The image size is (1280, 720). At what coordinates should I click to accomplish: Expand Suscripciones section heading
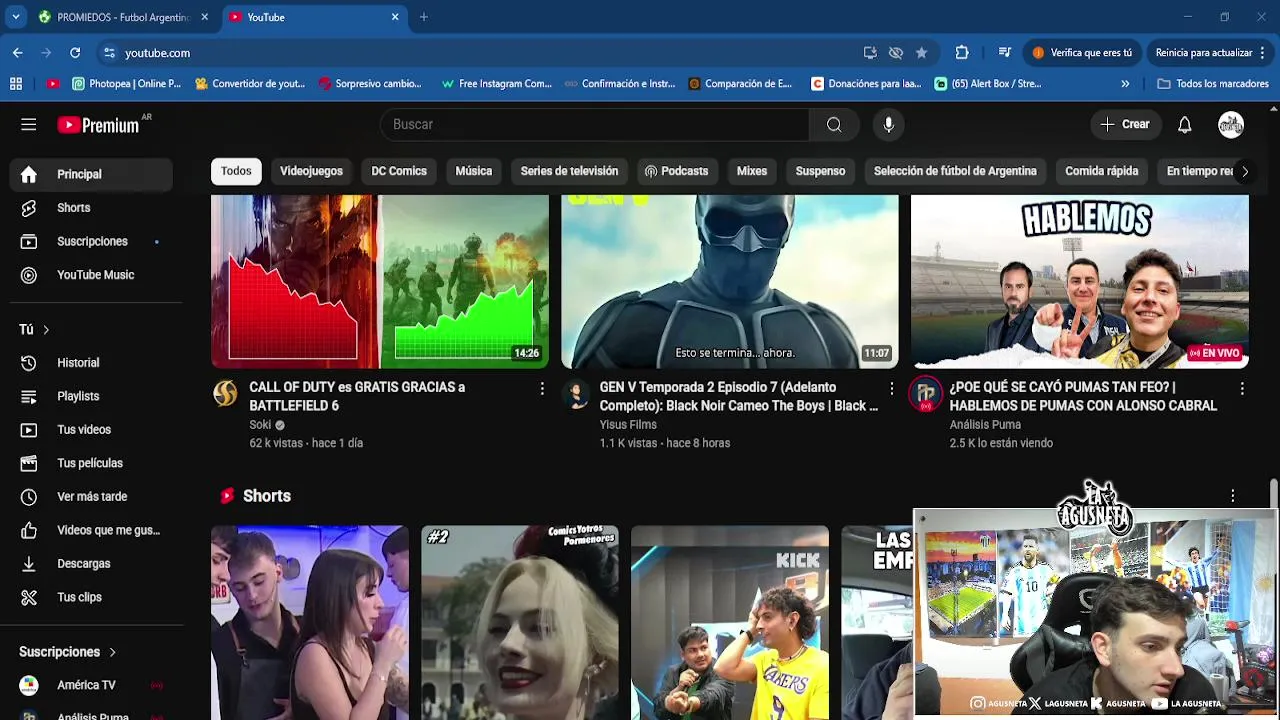[68, 652]
